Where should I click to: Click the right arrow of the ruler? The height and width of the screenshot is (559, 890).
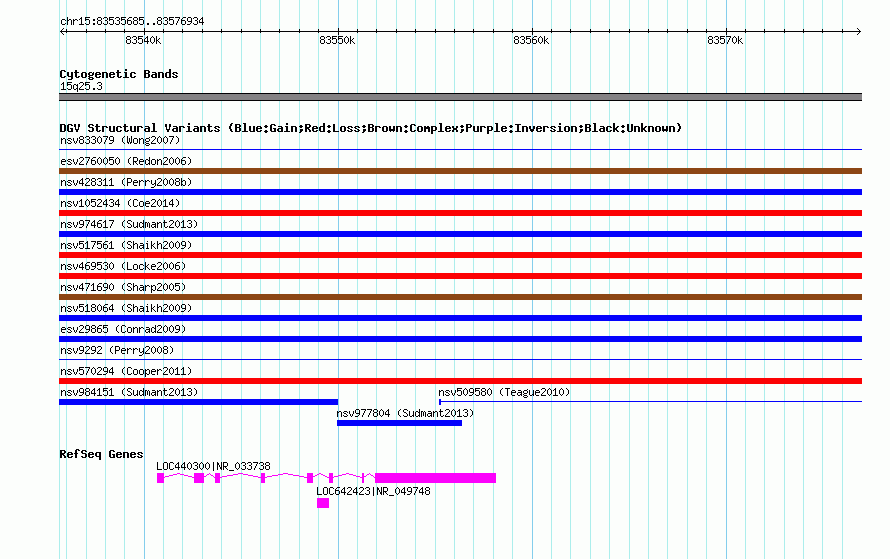(x=858, y=31)
